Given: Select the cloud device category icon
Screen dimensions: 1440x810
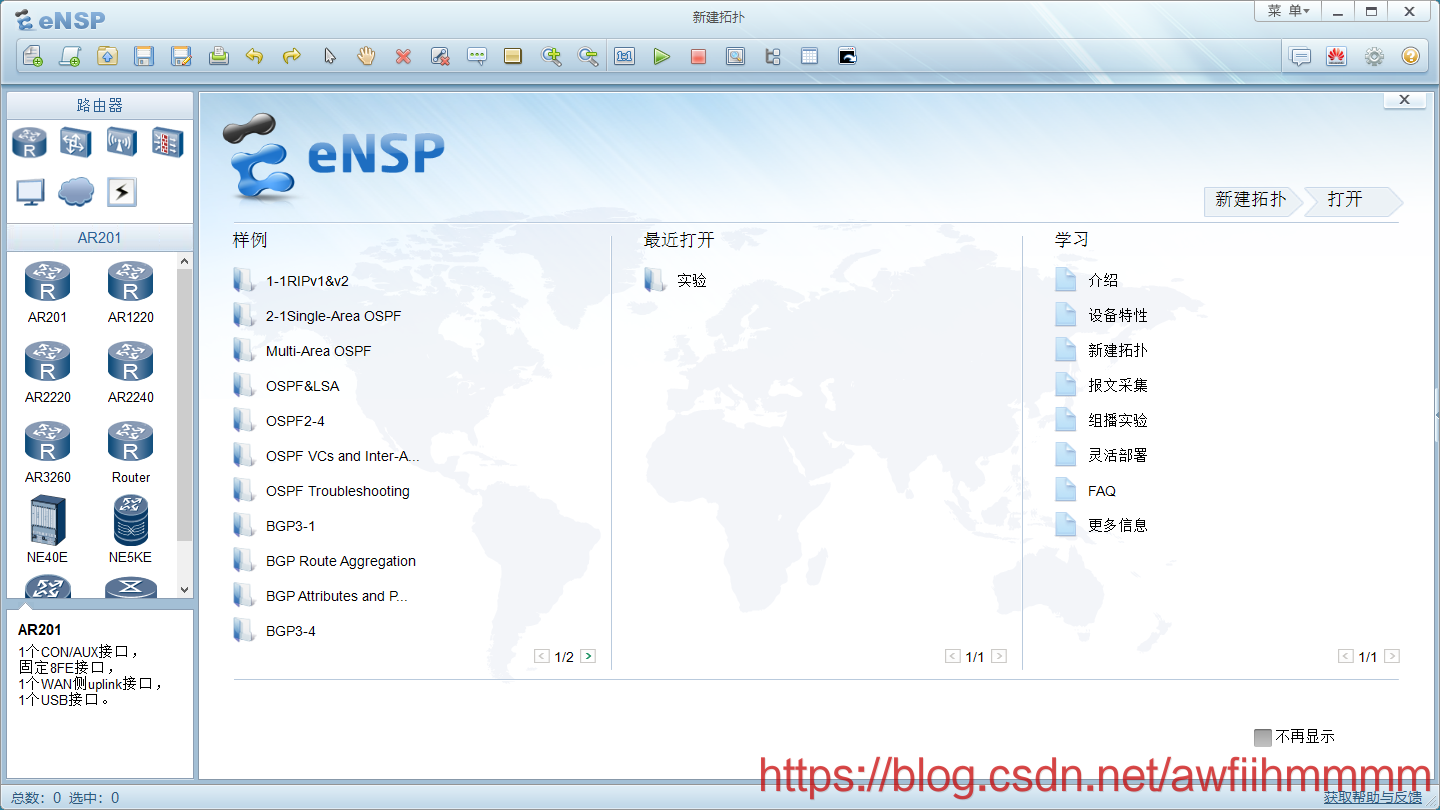Looking at the screenshot, I should (76, 191).
